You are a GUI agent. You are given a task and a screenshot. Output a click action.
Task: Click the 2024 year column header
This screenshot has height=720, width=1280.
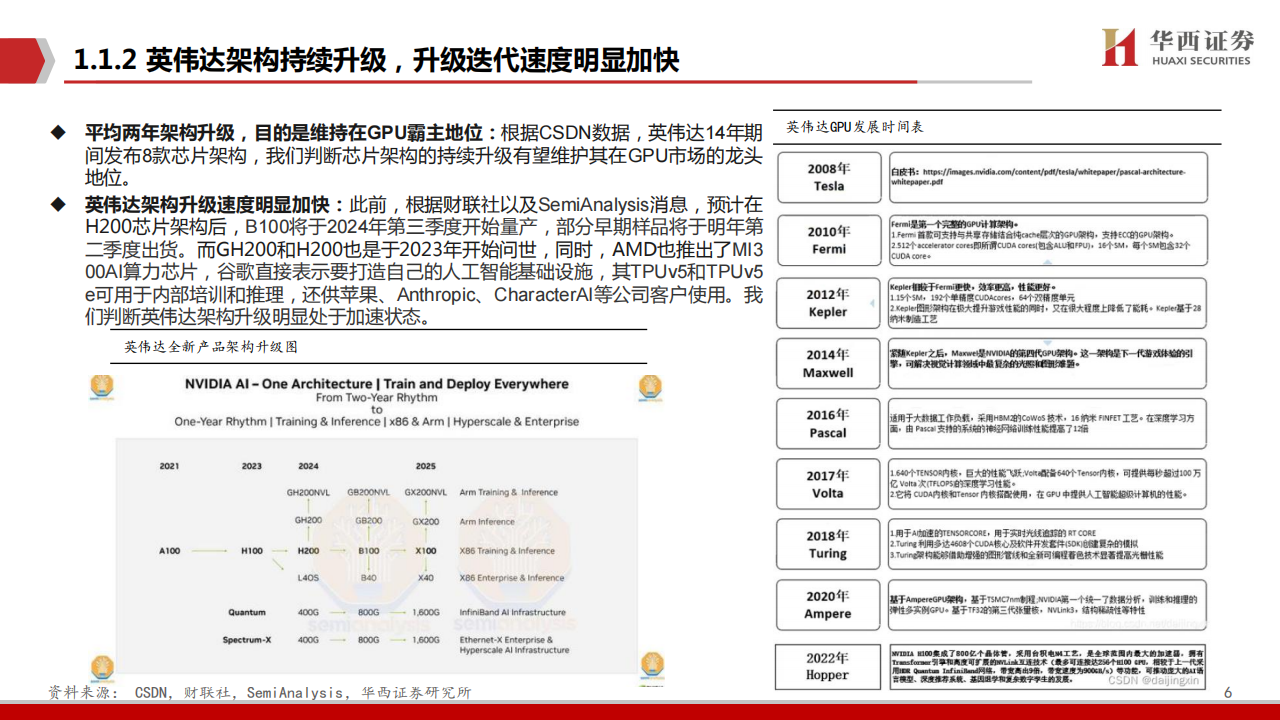pyautogui.click(x=308, y=466)
